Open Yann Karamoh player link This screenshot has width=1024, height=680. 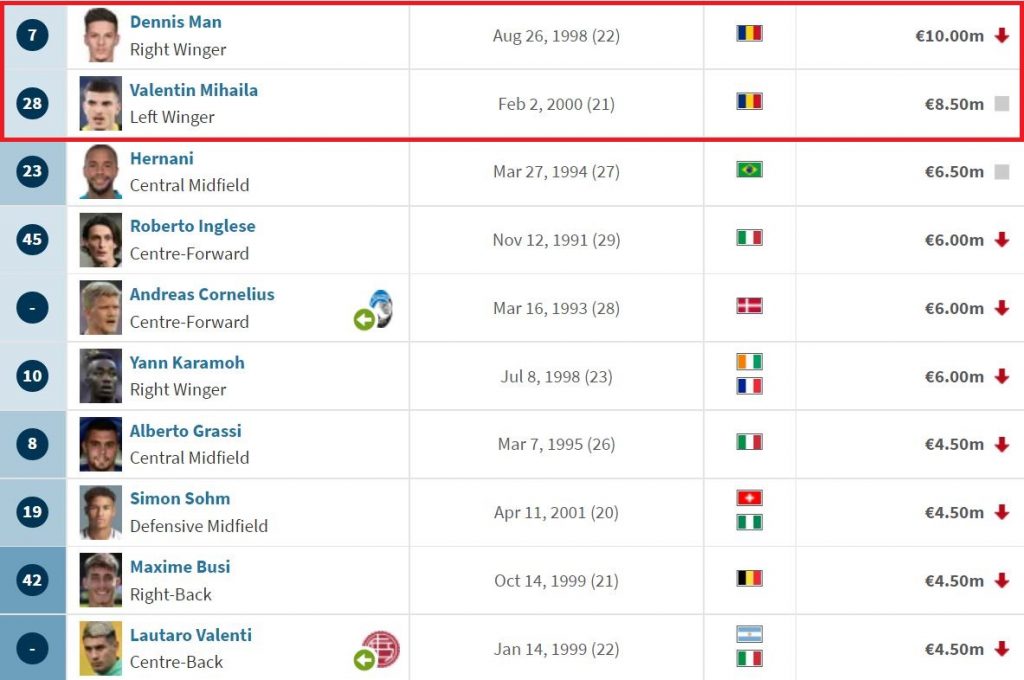click(x=187, y=362)
